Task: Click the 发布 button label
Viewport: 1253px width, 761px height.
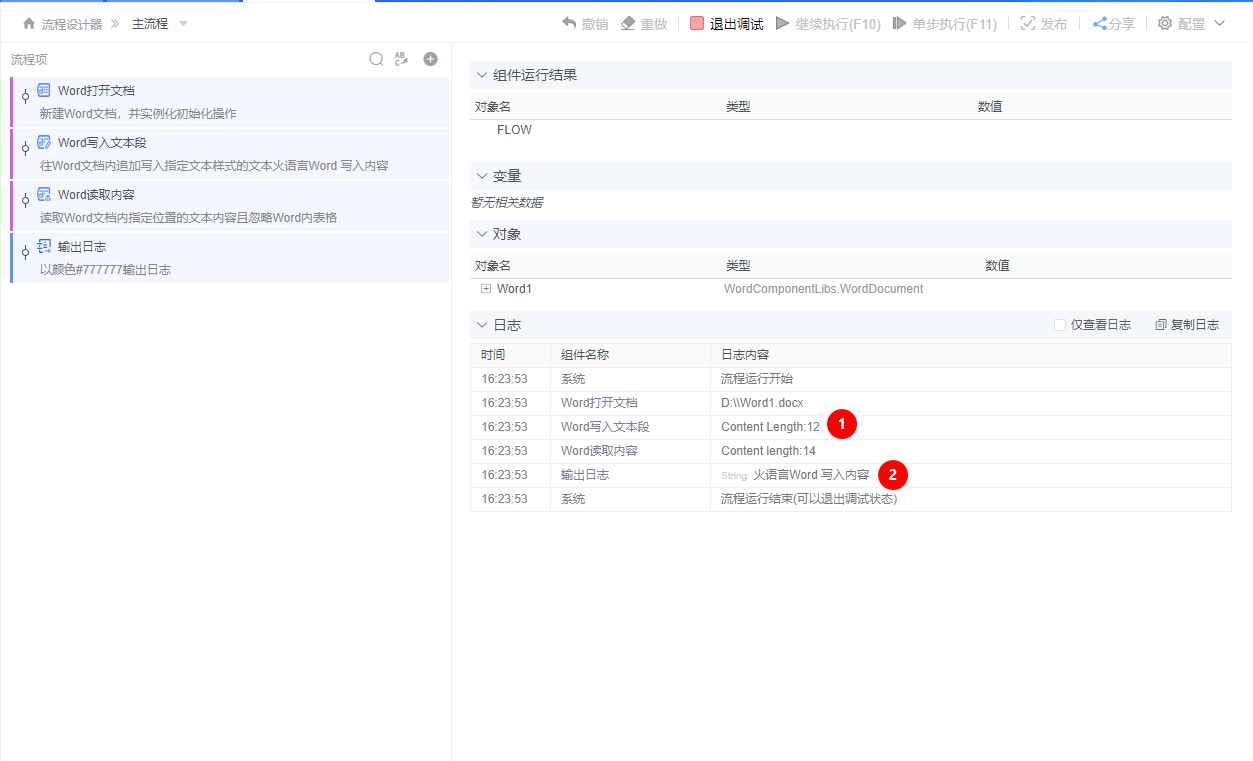Action: (x=1054, y=24)
